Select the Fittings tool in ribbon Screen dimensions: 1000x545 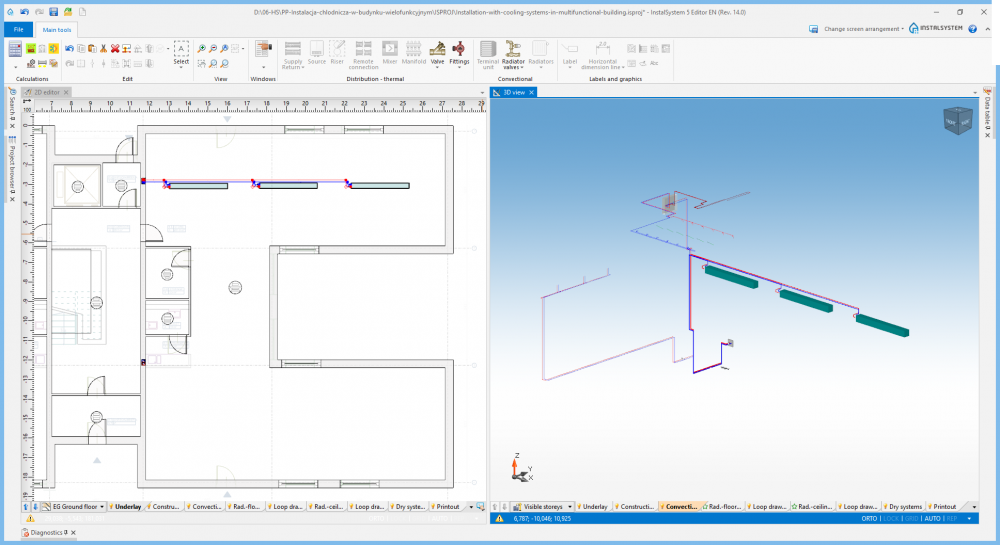[x=459, y=50]
